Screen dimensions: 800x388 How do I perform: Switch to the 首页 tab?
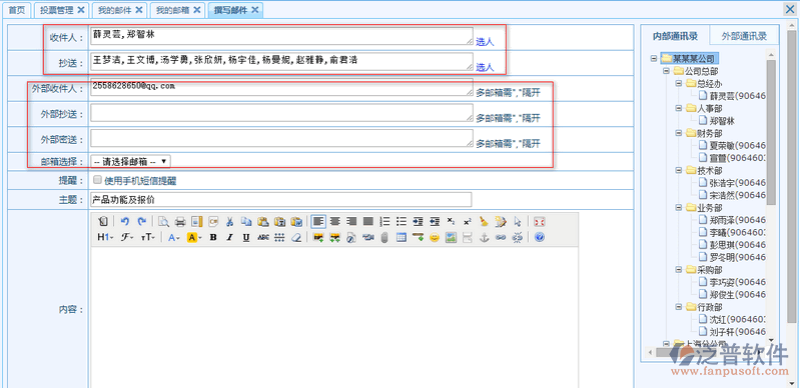pyautogui.click(x=16, y=10)
